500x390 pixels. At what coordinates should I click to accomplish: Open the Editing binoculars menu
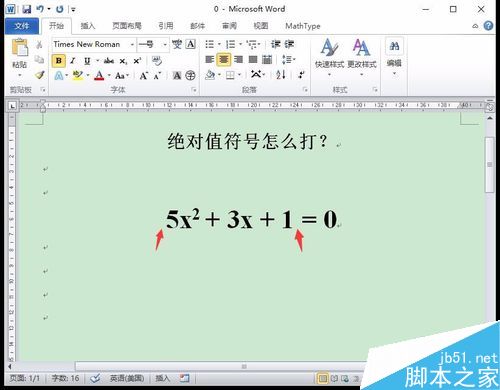pos(394,57)
